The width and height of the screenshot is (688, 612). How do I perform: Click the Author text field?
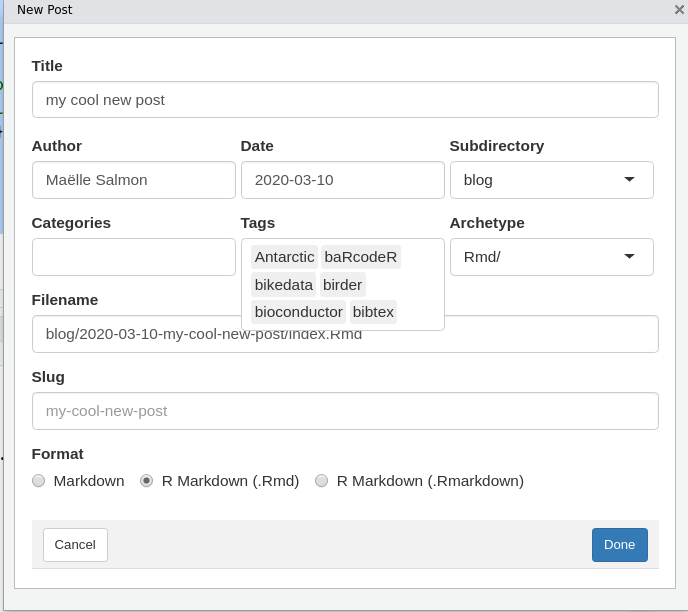pyautogui.click(x=133, y=180)
